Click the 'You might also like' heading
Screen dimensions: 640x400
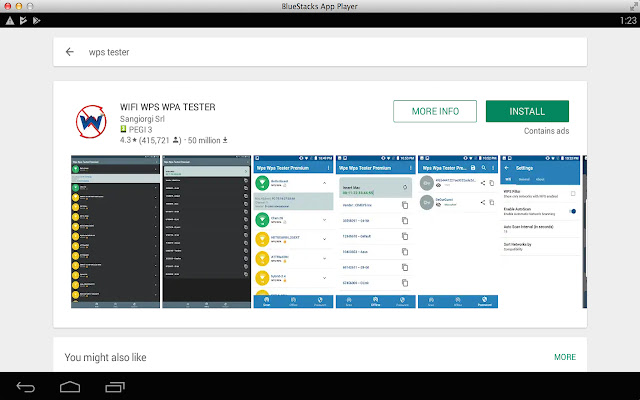[105, 358]
